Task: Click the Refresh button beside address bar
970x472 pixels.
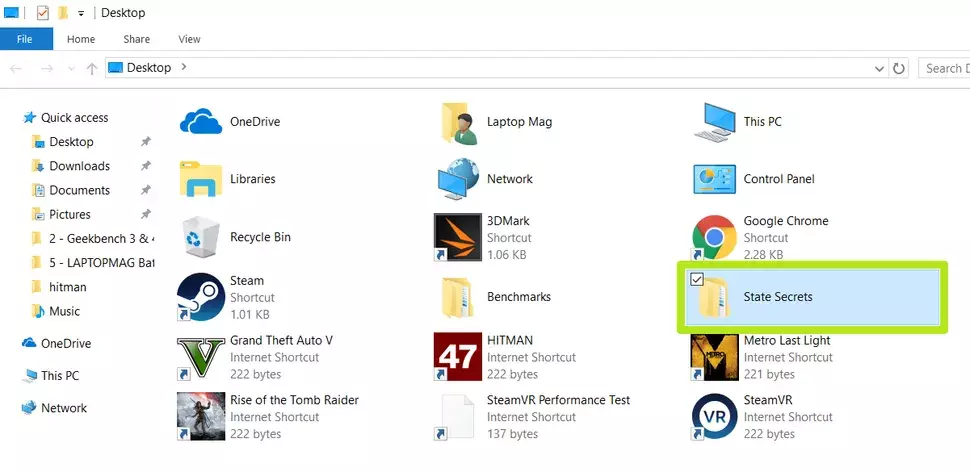Action: 899,68
